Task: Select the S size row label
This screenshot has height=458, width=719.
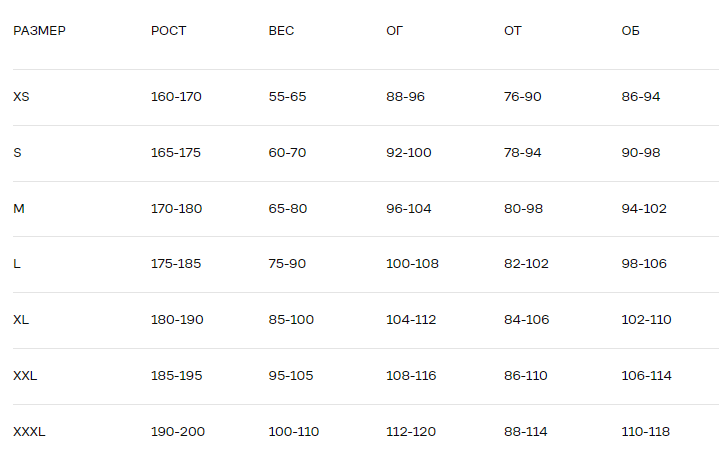Action: (x=17, y=153)
